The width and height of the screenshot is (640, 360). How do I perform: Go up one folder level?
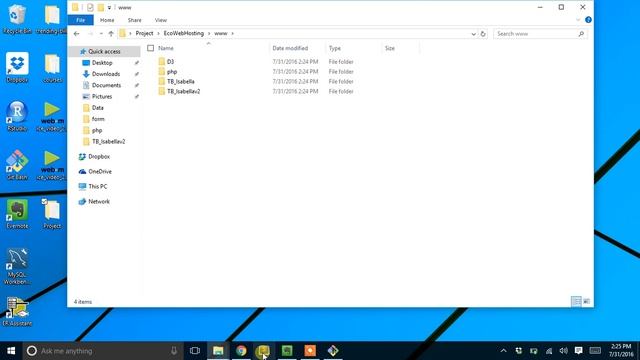[x=111, y=33]
